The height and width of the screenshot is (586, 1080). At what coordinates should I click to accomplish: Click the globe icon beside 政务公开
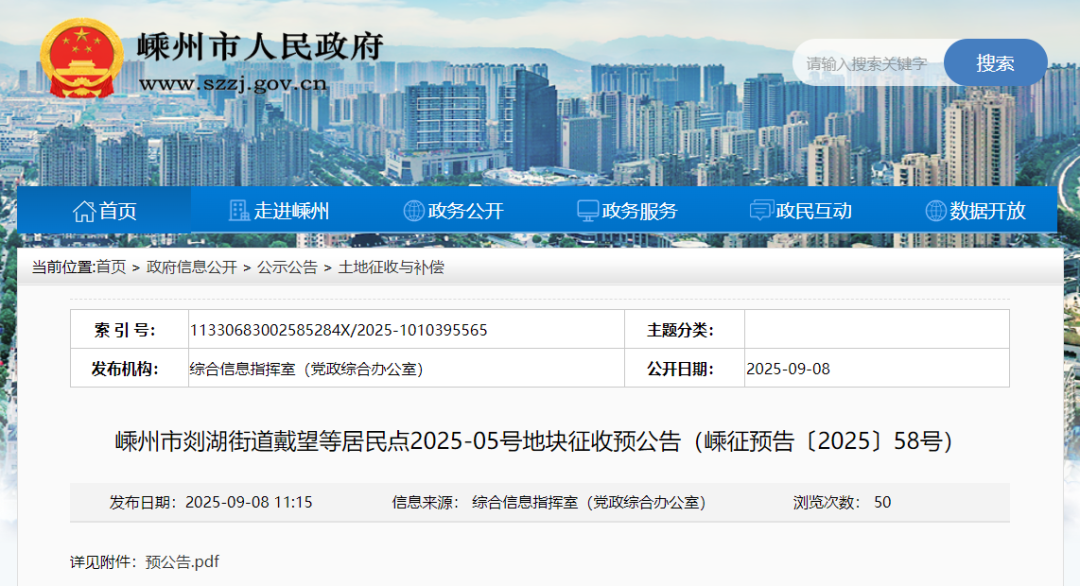(413, 211)
